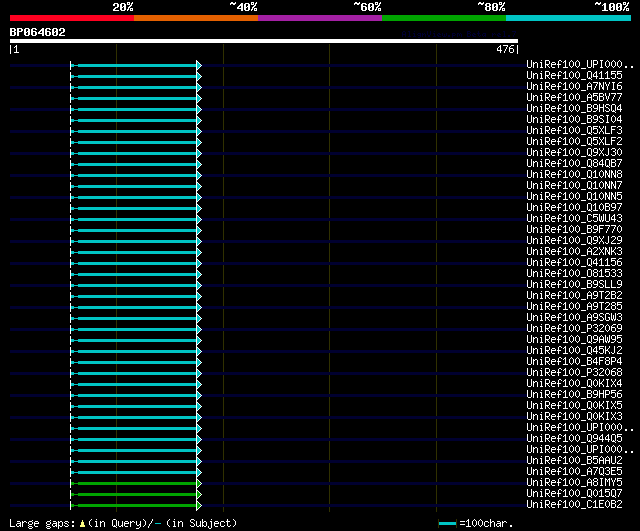
Task: Select the UniRef100_B5AAU2 label
Action: coord(574,461)
